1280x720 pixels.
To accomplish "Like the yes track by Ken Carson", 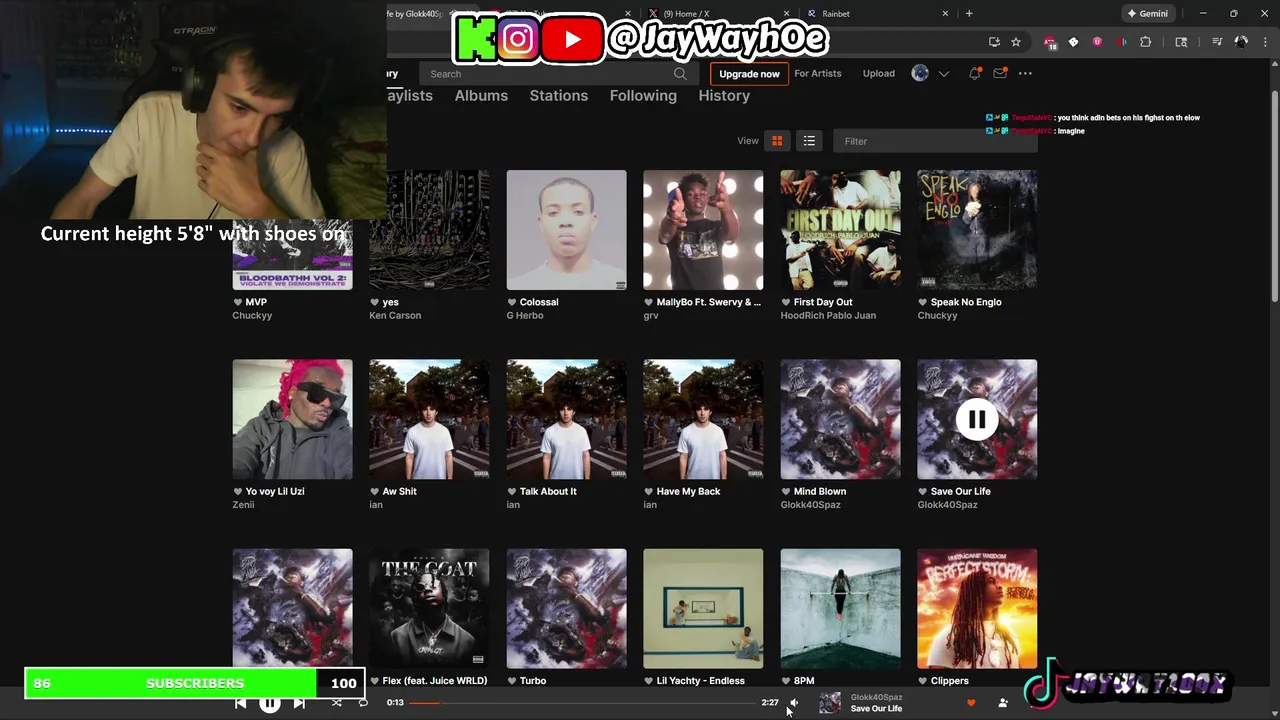I will tap(374, 302).
